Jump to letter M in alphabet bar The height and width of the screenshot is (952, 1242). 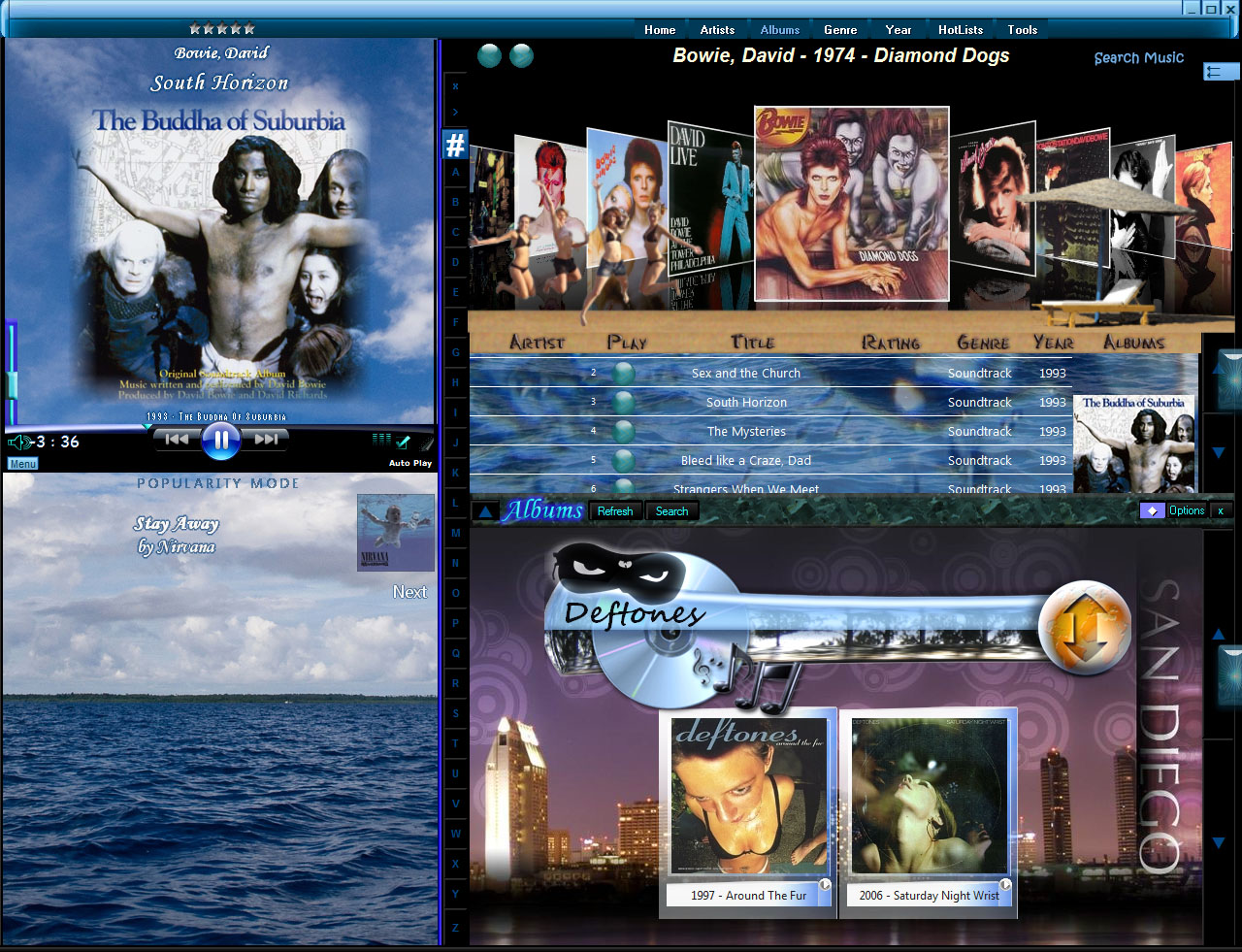455,533
